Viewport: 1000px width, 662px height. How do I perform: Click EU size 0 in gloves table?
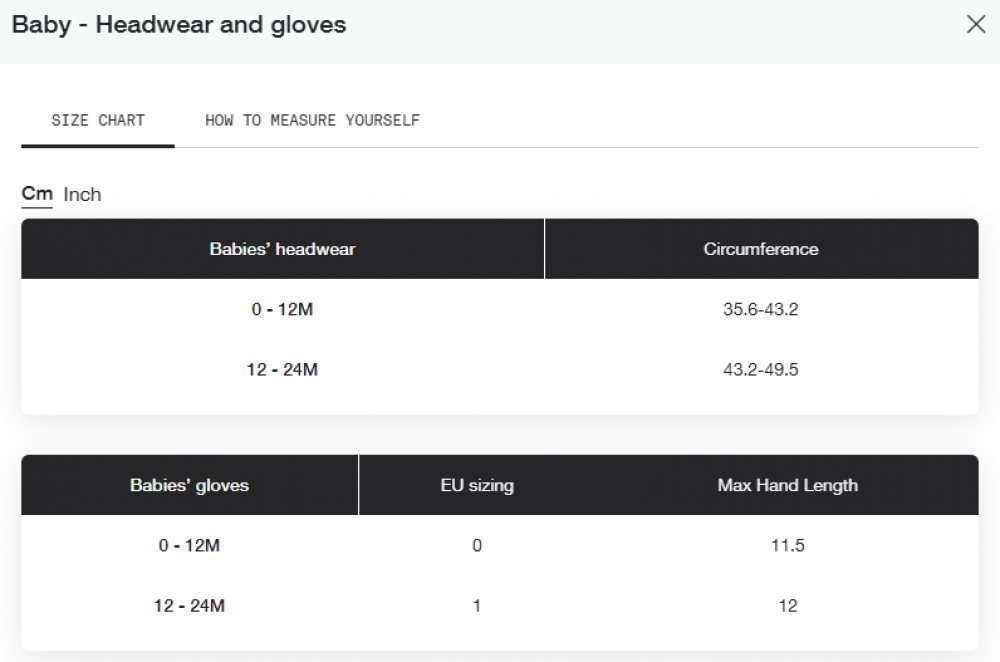pos(477,545)
